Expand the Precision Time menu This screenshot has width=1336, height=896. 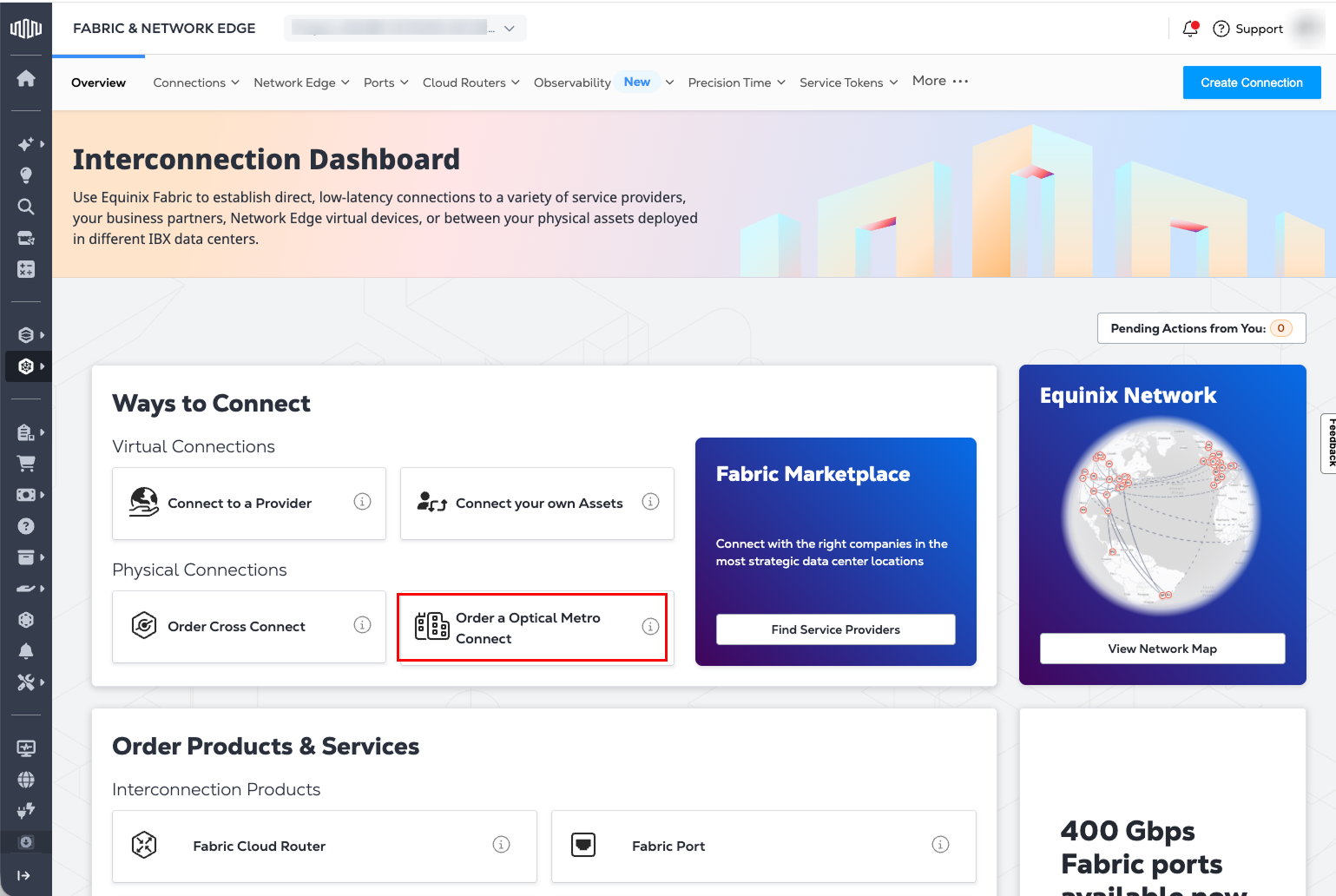click(737, 82)
